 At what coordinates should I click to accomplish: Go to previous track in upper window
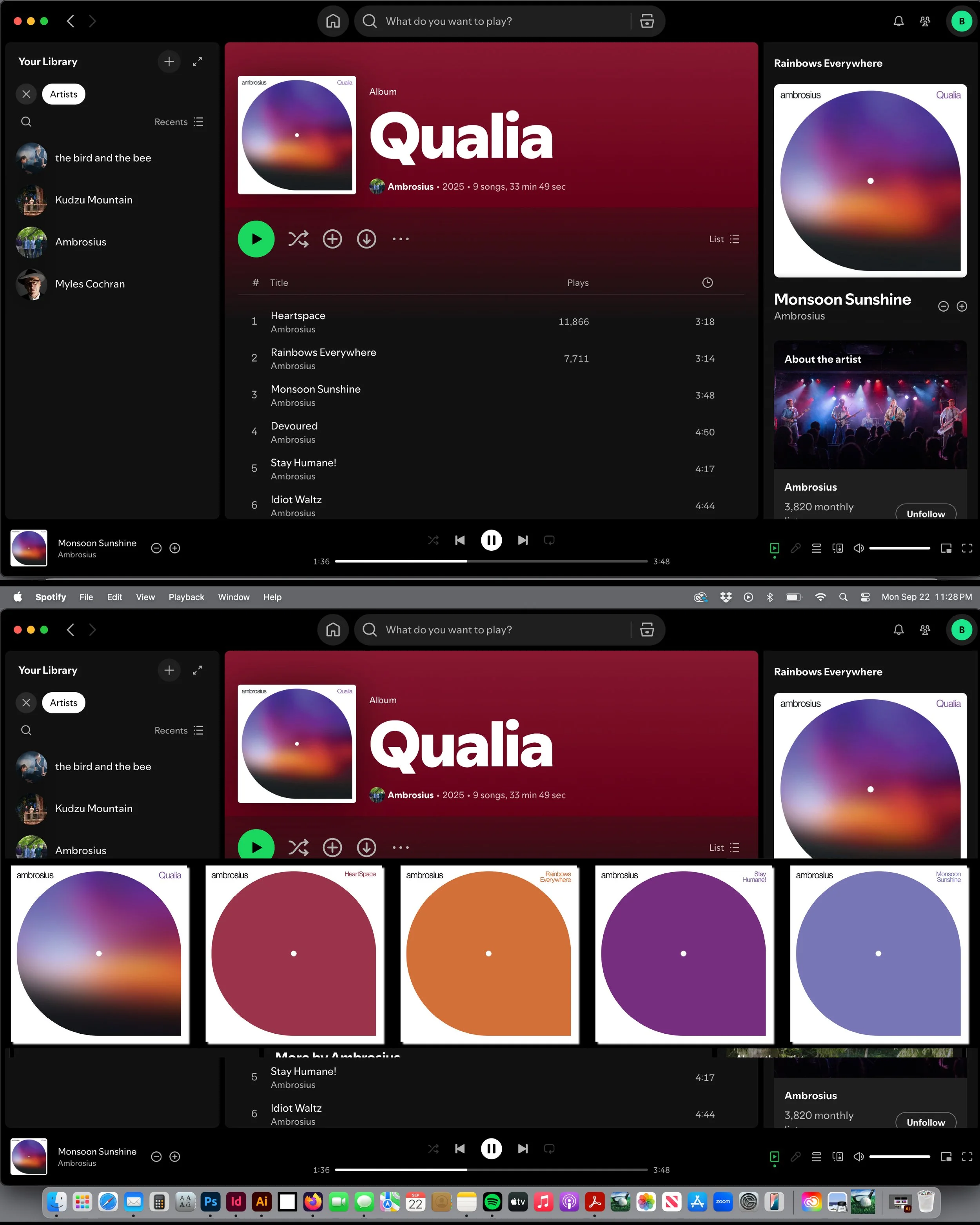(x=460, y=540)
